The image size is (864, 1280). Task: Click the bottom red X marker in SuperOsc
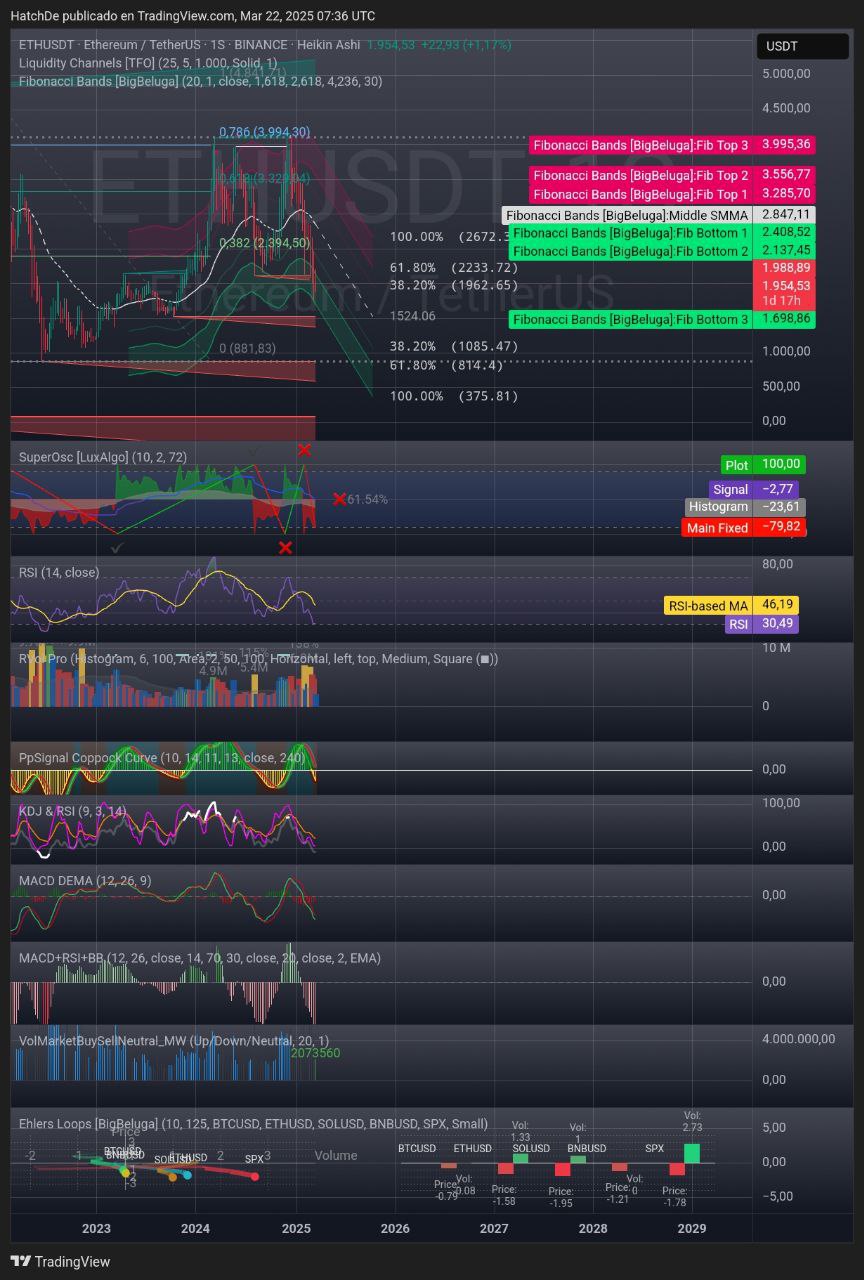(x=285, y=547)
